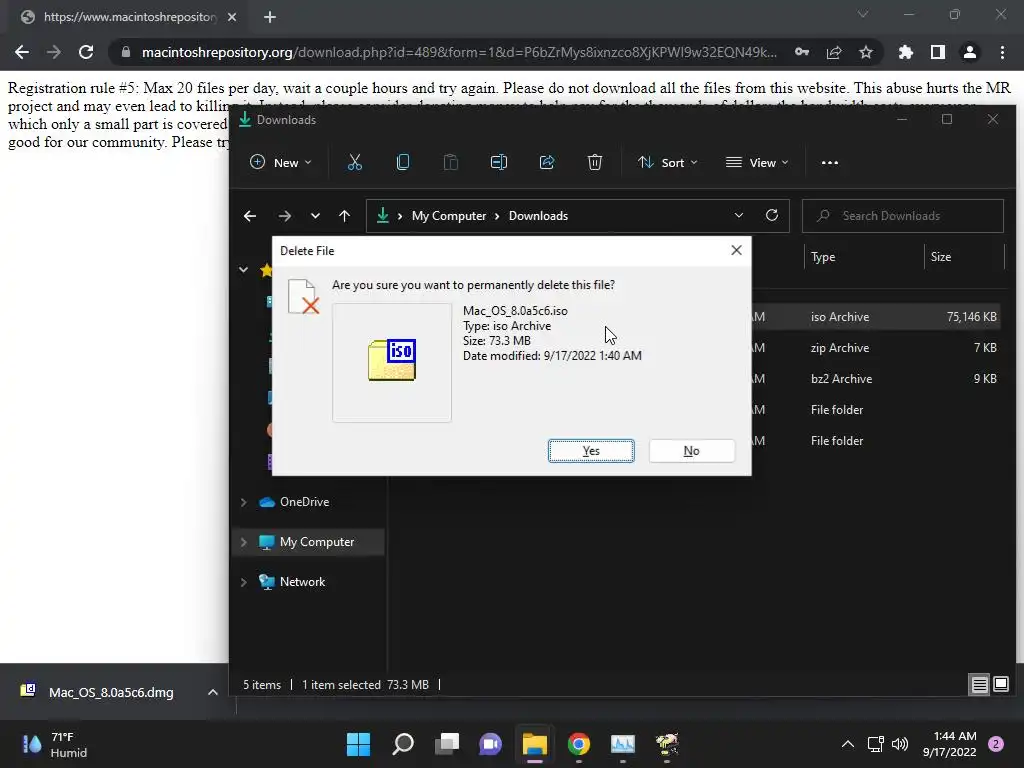Open the View dropdown
Image resolution: width=1024 pixels, height=768 pixels.
[757, 163]
